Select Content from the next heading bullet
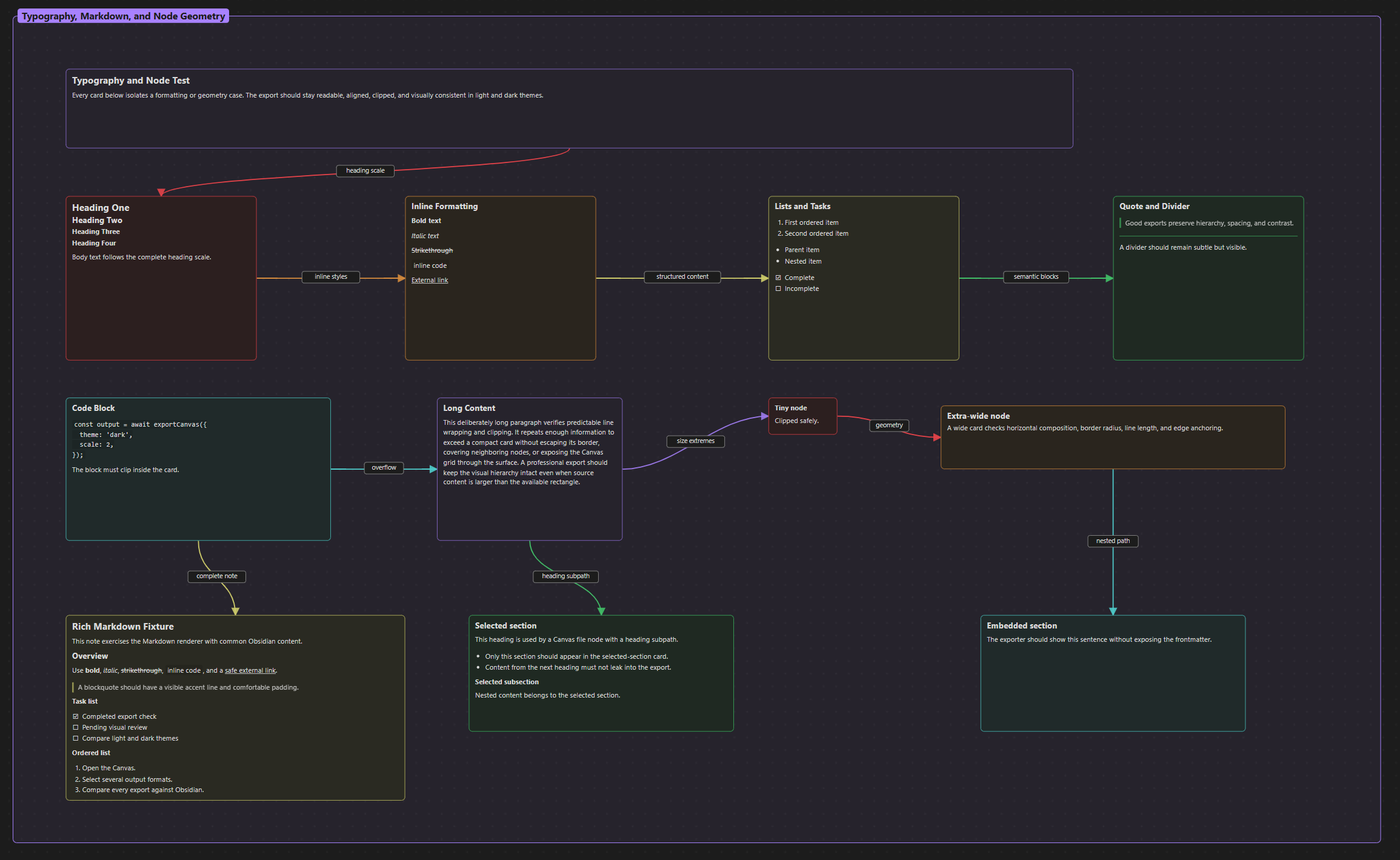Viewport: 1400px width, 860px height. click(578, 668)
